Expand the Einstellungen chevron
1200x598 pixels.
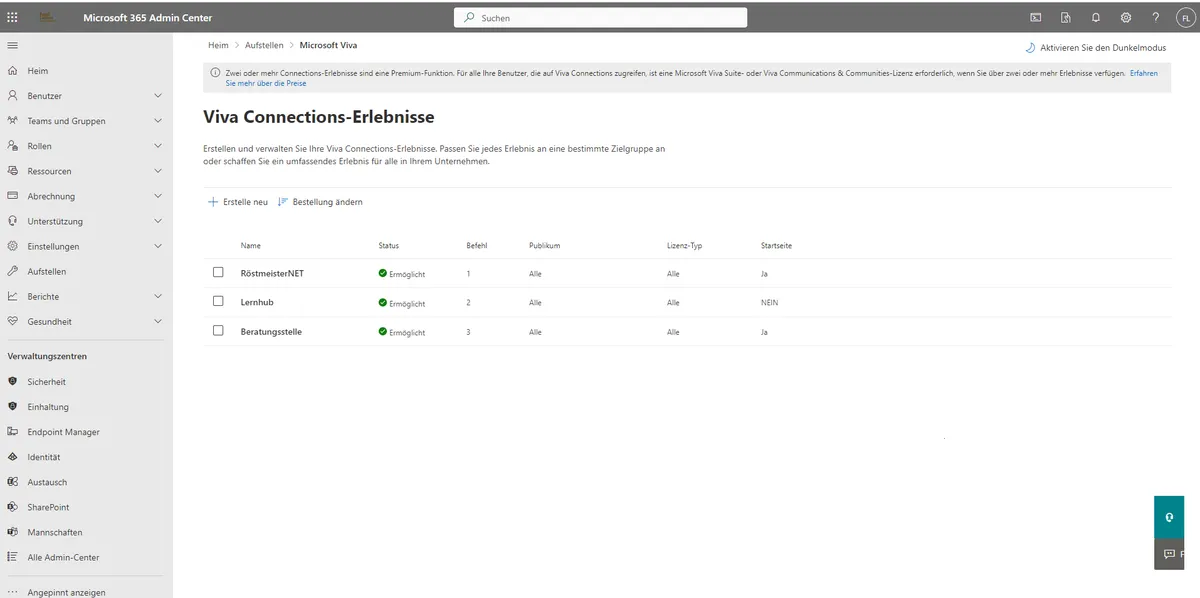tap(158, 246)
